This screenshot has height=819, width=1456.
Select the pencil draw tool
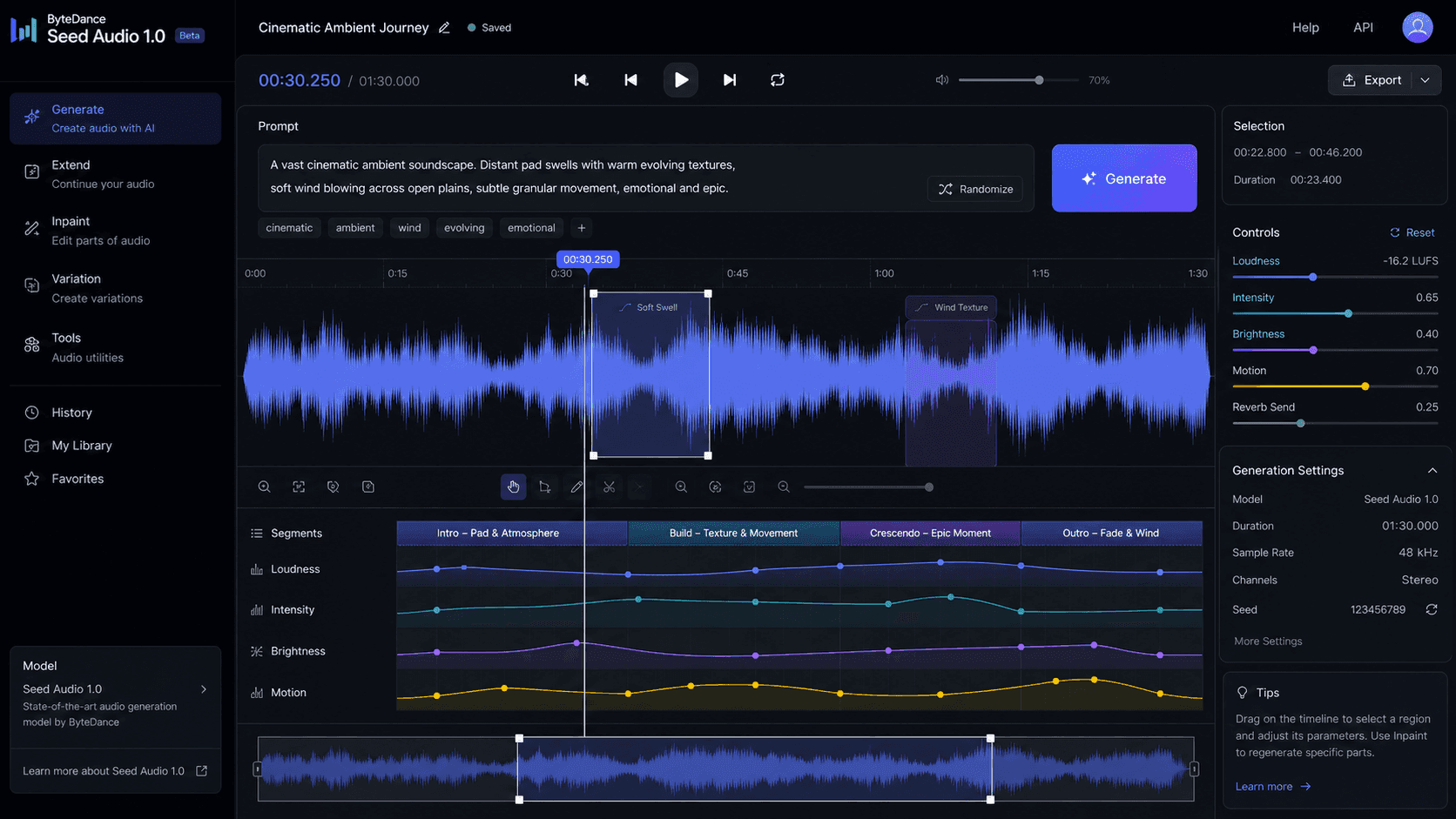coord(576,487)
